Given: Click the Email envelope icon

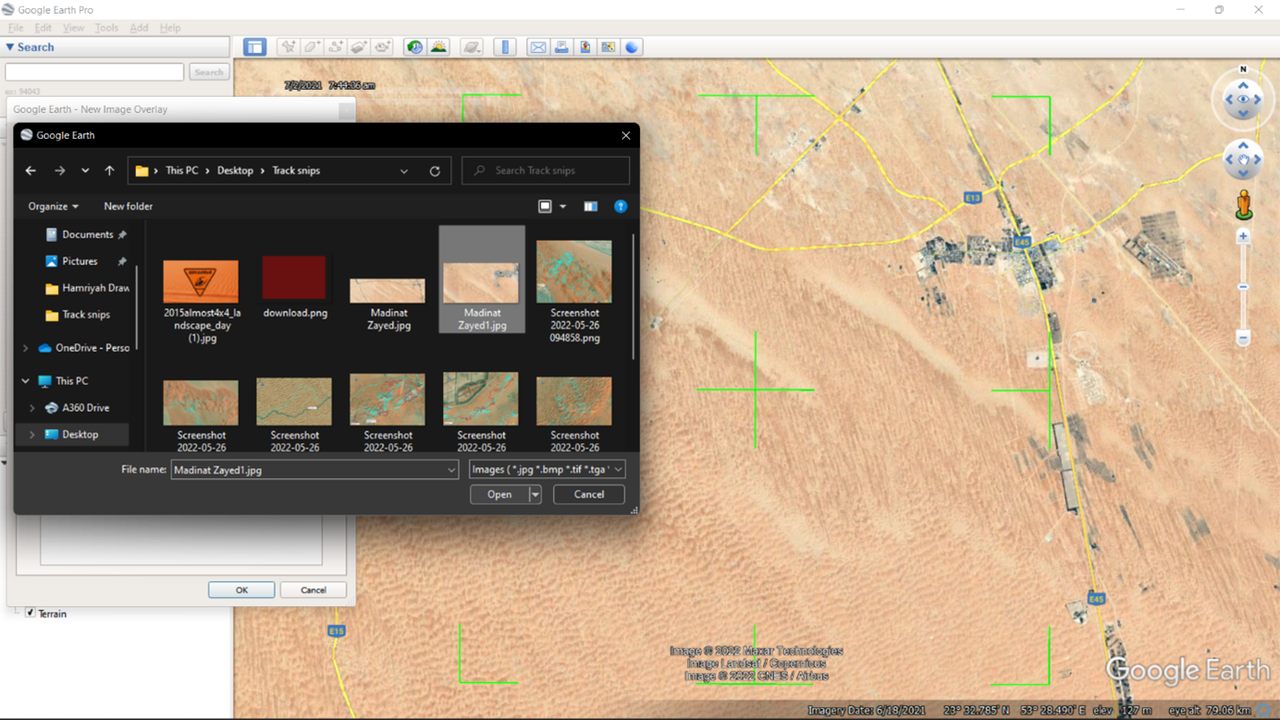Looking at the screenshot, I should coord(538,47).
